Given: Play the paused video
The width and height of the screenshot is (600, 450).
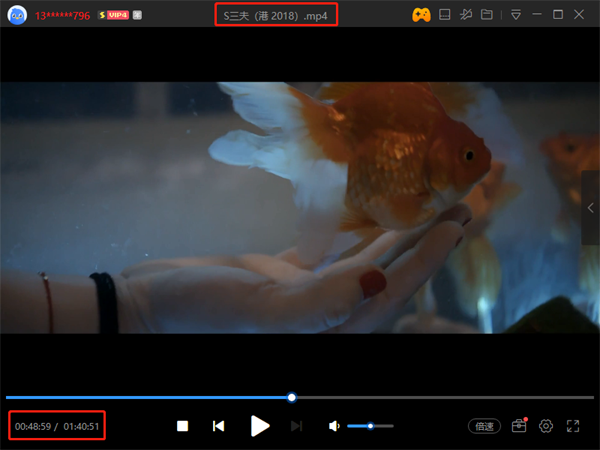Looking at the screenshot, I should click(260, 426).
